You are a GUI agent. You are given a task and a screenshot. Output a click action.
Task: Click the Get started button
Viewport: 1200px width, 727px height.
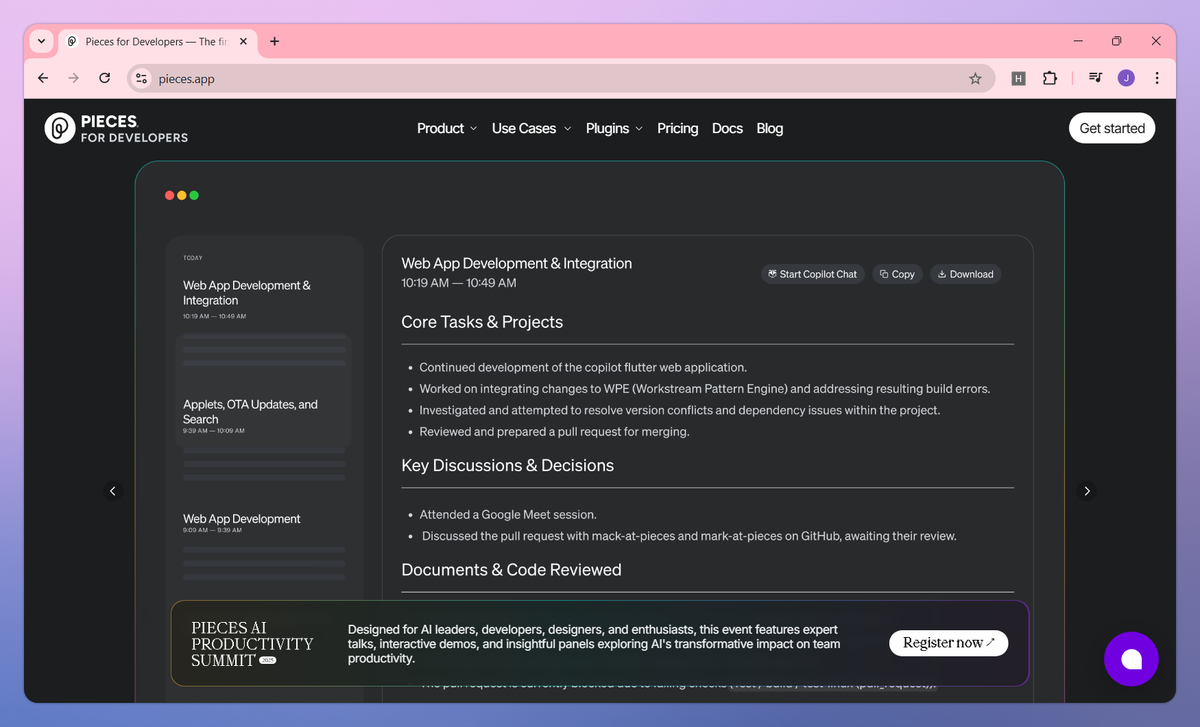point(1111,128)
